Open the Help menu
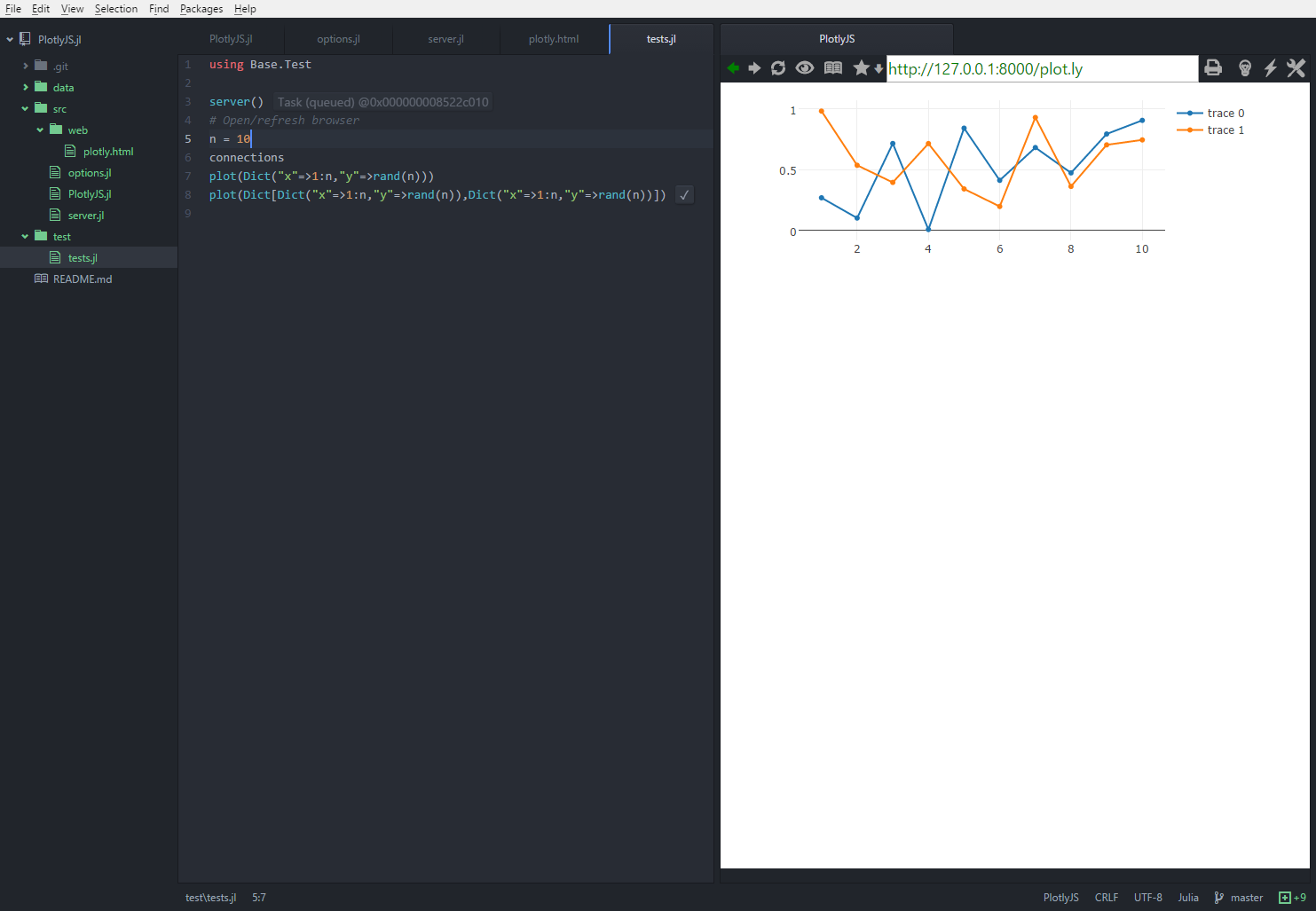The height and width of the screenshot is (911, 1316). (245, 9)
